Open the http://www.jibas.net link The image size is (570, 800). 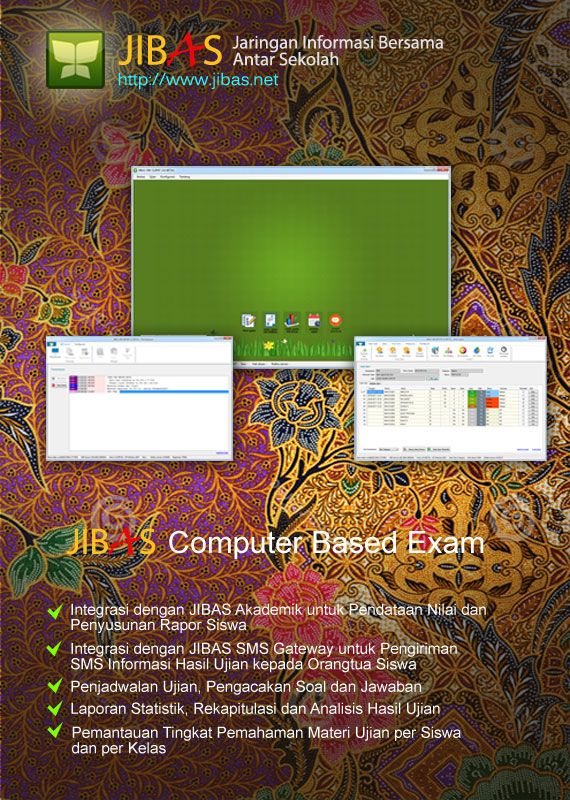(198, 80)
